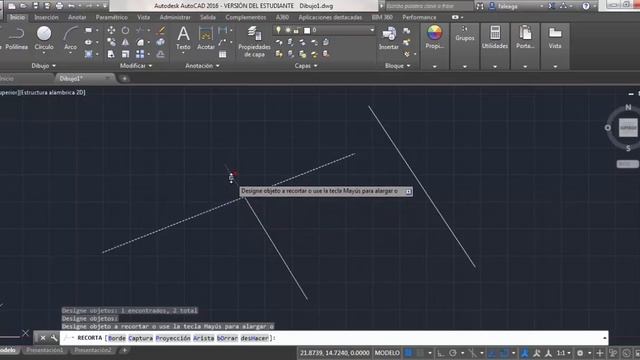Viewport: 640px width, 360px height.
Task: Expand the Modificar panel
Action: (136, 66)
